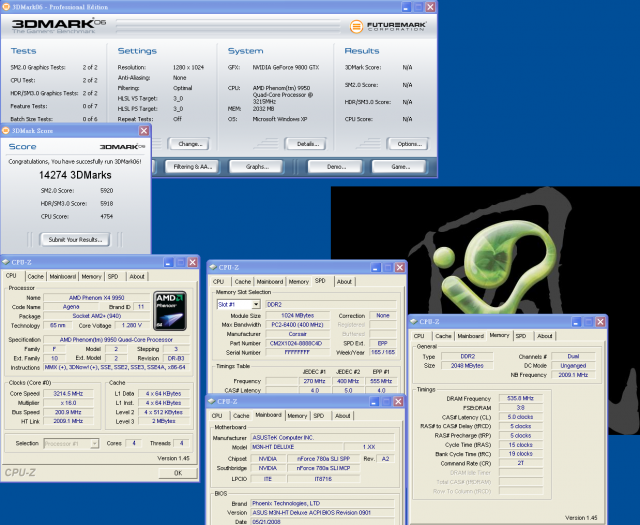The height and width of the screenshot is (525, 640).
Task: Click the AMD Phenom processor logo
Action: (x=170, y=310)
